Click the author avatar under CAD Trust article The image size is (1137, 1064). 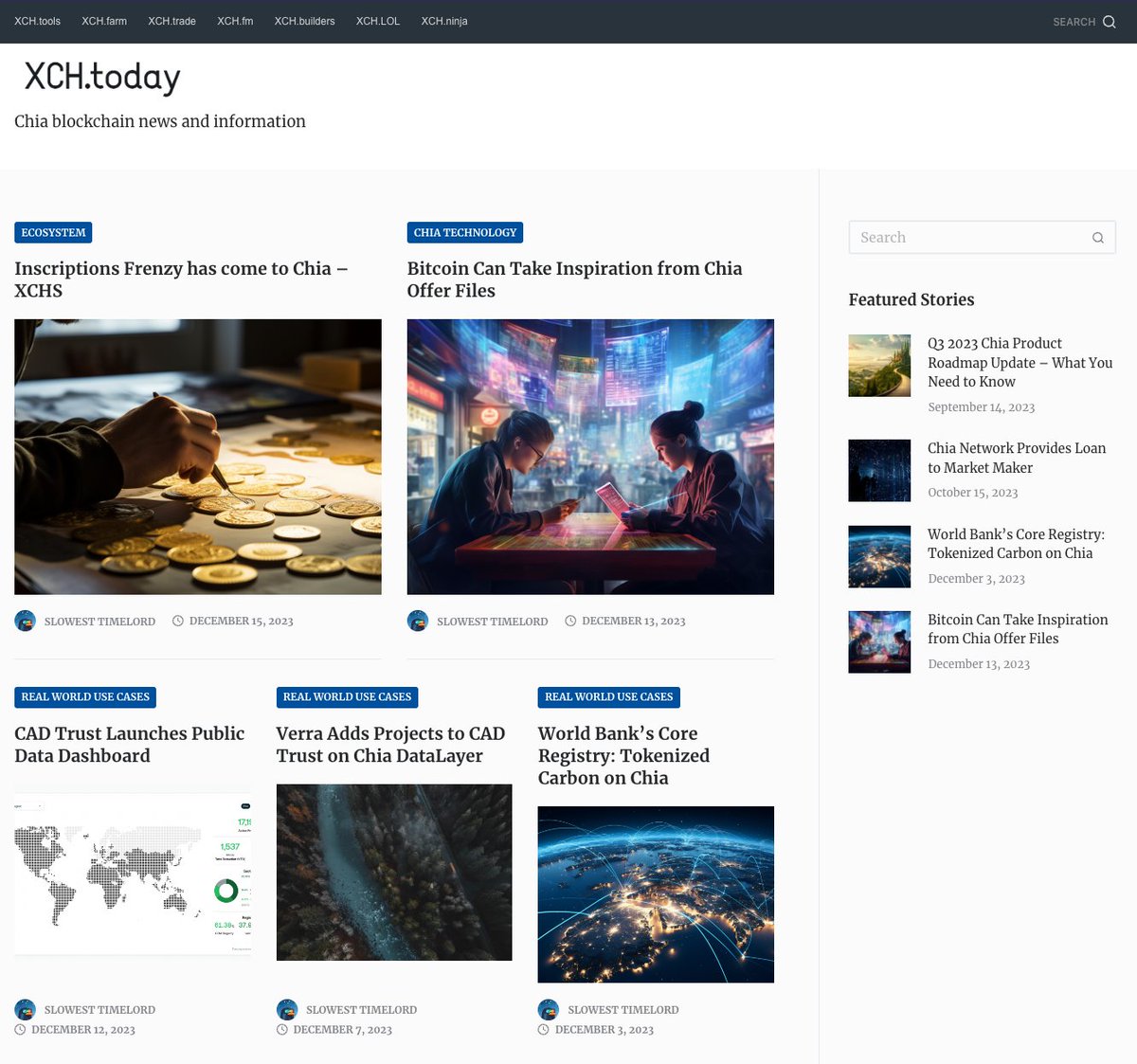click(25, 1009)
